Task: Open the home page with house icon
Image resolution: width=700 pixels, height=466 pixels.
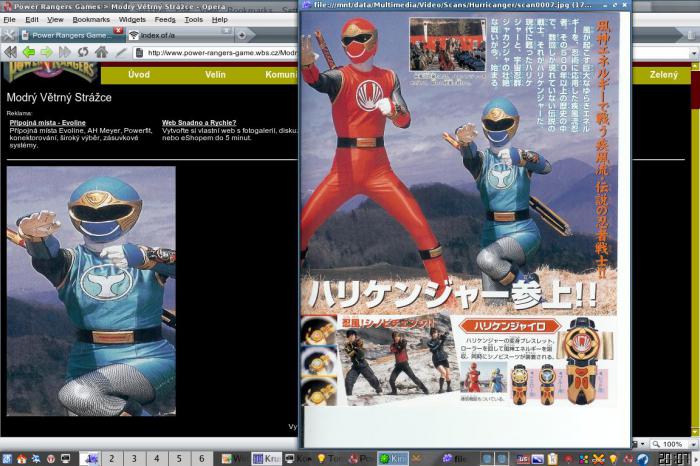Action: [101, 52]
